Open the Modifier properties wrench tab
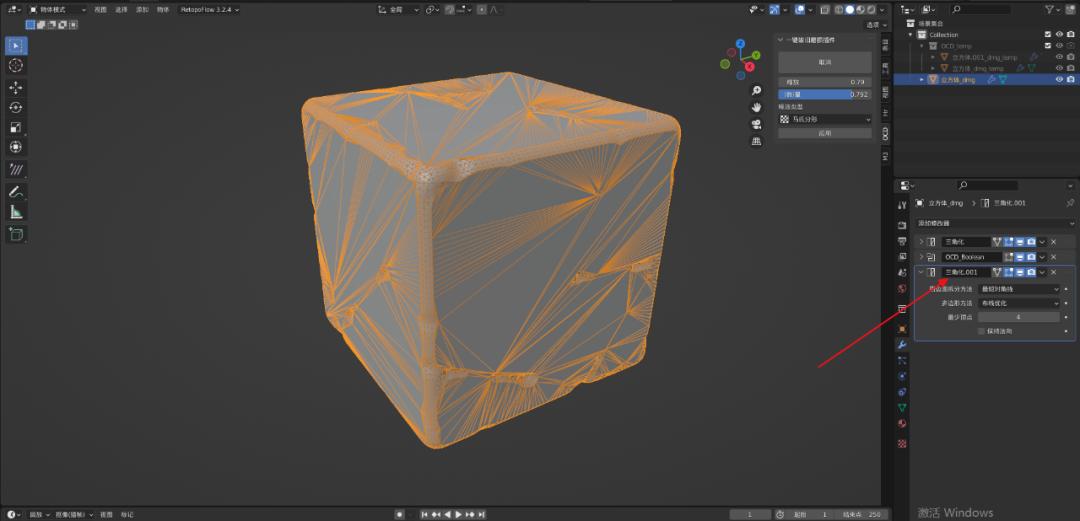 [x=902, y=345]
